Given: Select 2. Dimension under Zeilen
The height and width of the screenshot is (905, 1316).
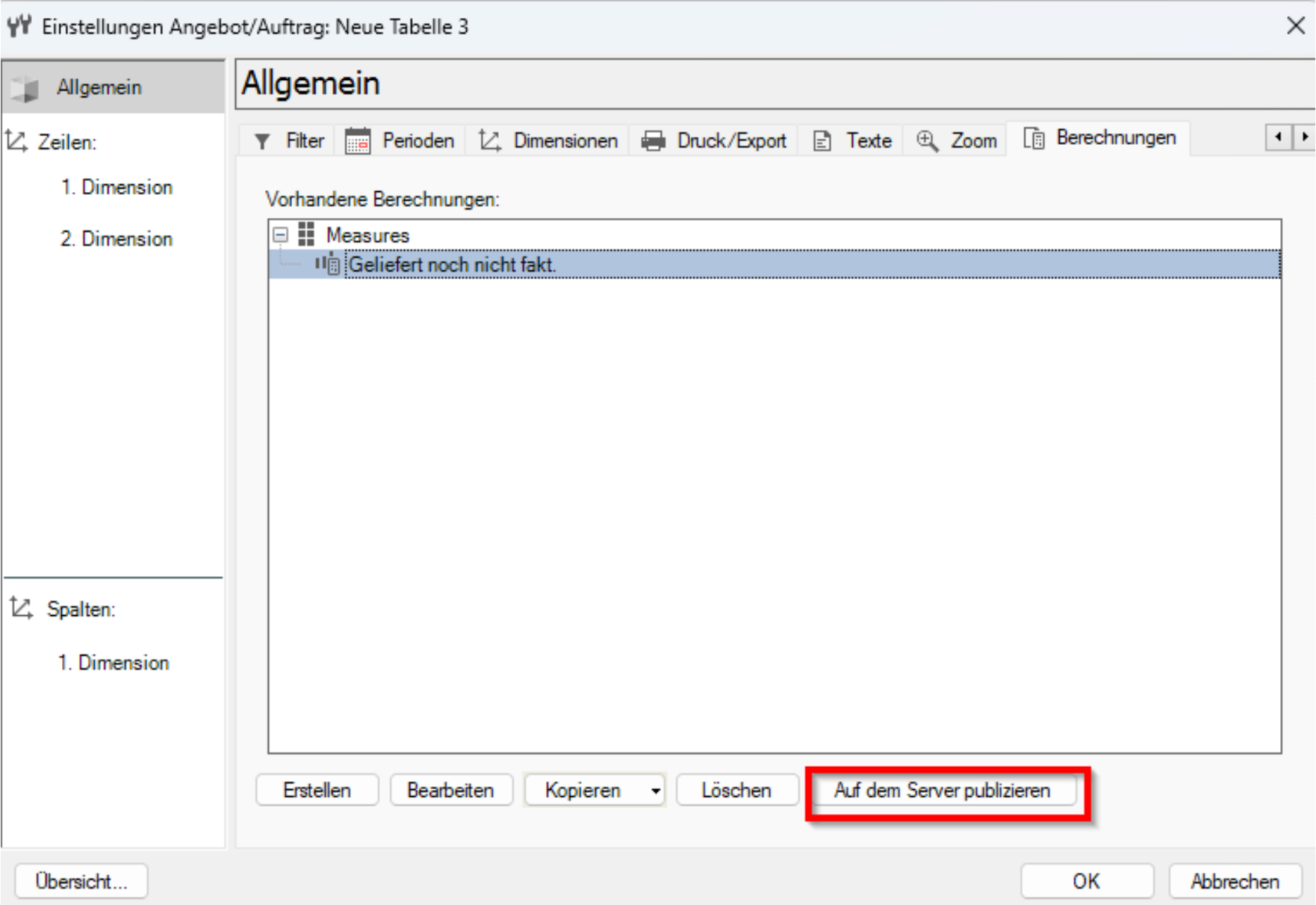Looking at the screenshot, I should [x=117, y=238].
